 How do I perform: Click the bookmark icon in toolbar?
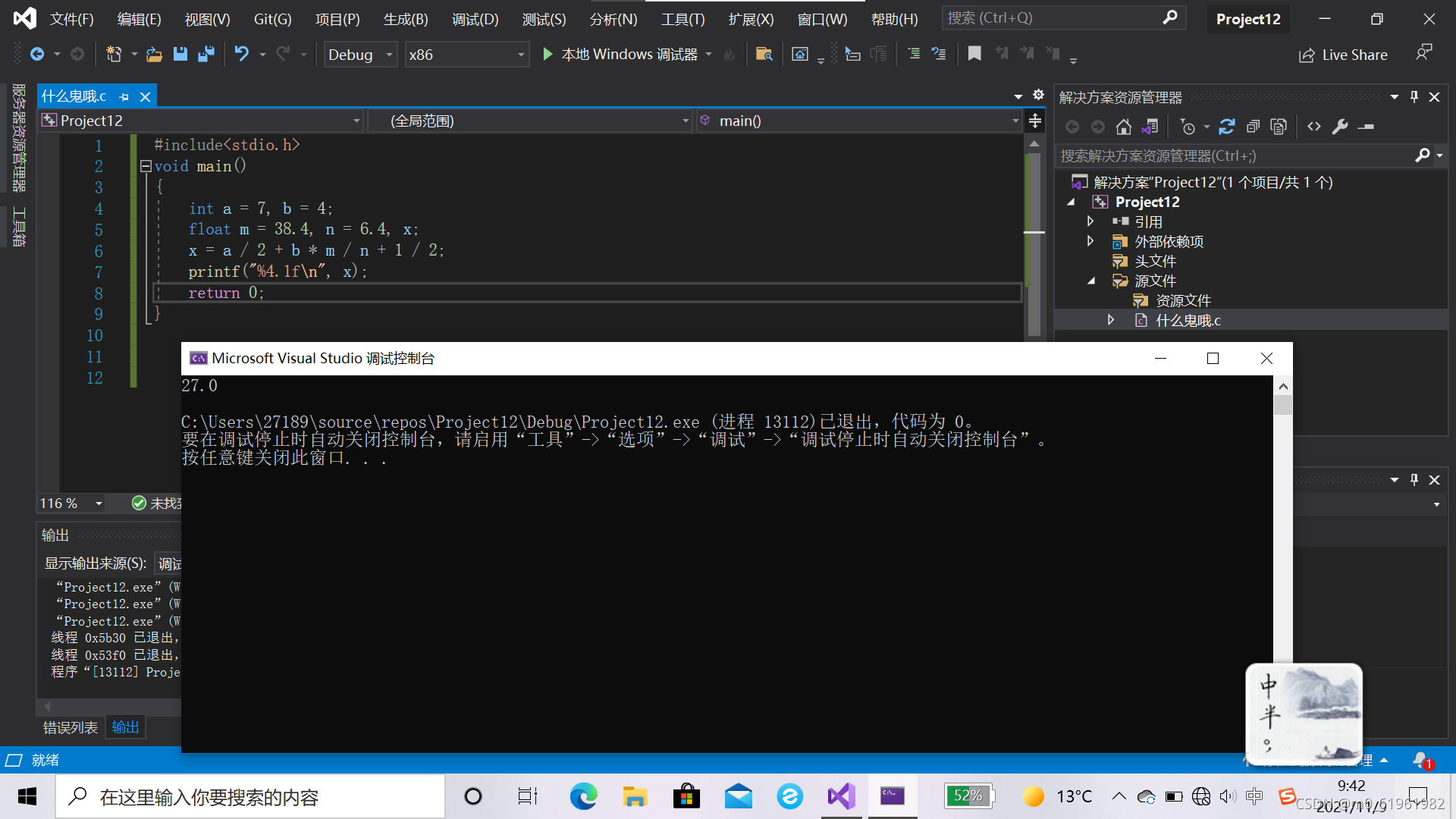coord(974,53)
